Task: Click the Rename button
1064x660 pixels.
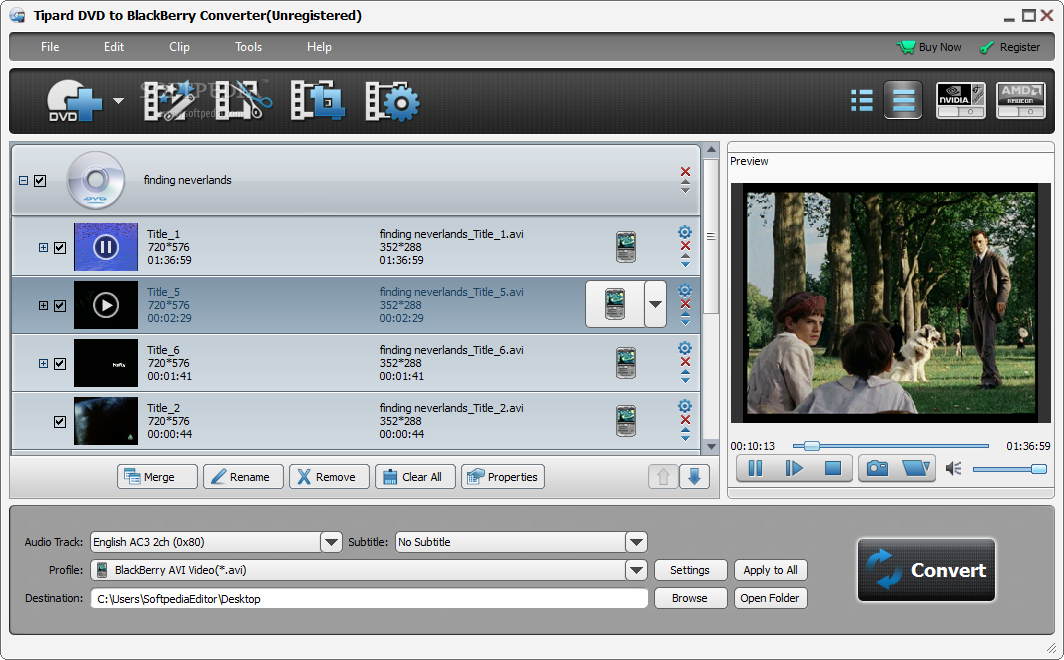Action: 243,477
